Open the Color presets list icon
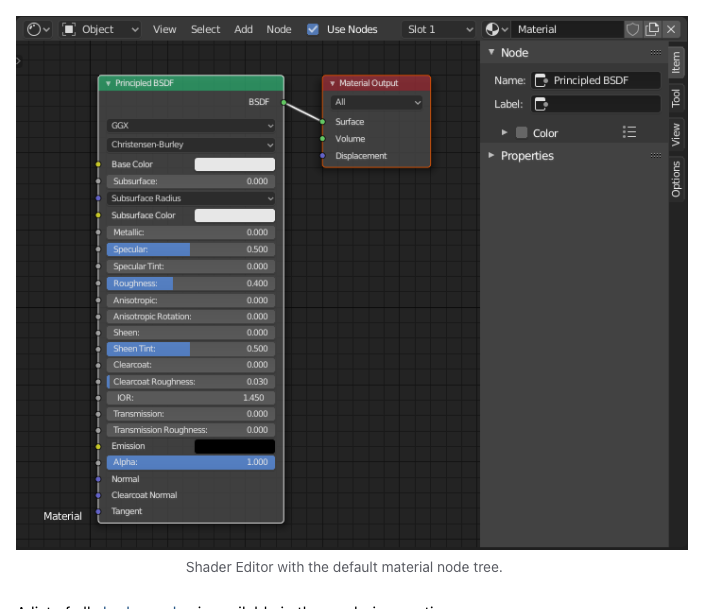This screenshot has height=609, width=704. click(x=629, y=132)
